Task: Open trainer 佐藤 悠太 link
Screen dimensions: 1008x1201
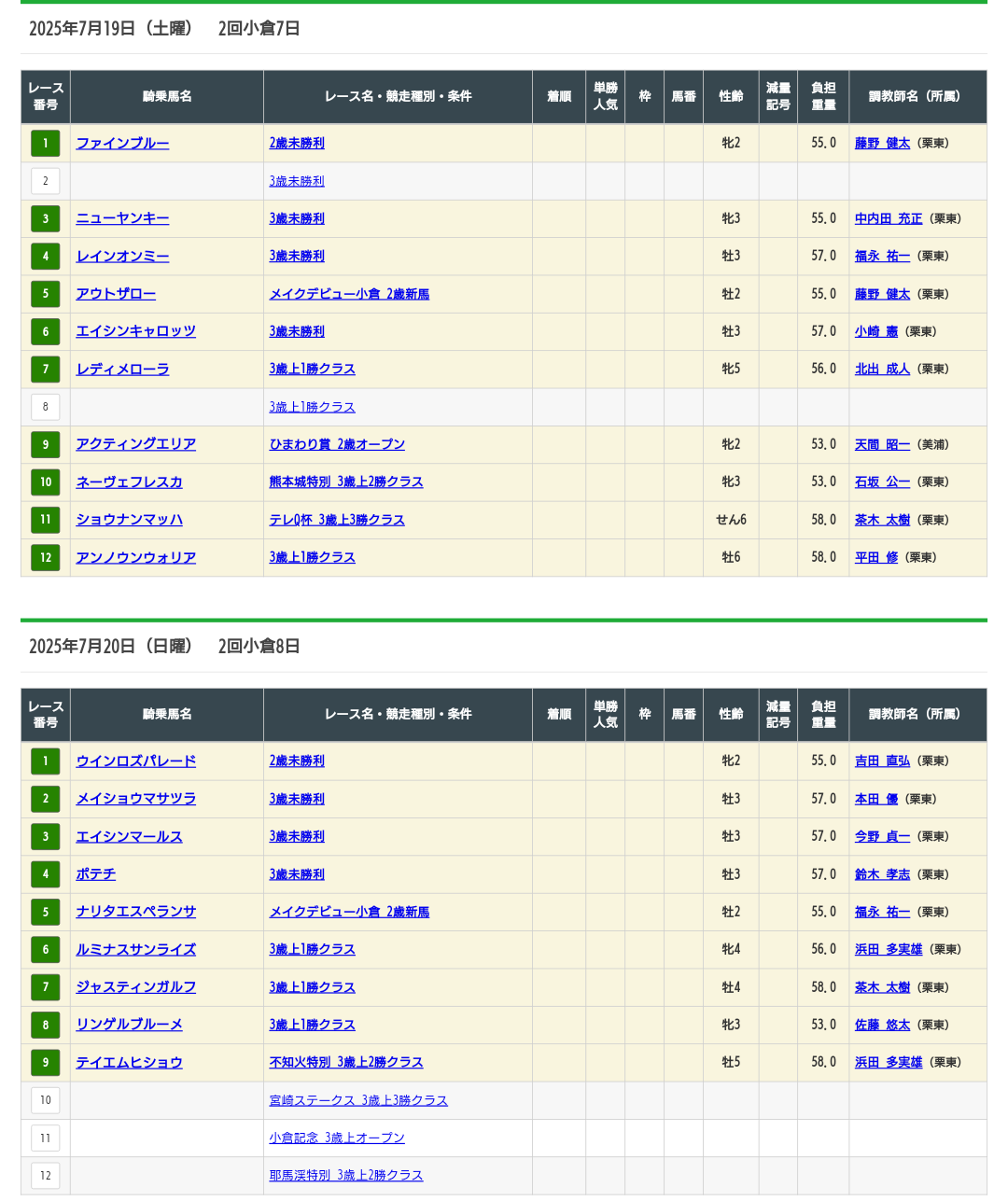Action: (x=882, y=1025)
